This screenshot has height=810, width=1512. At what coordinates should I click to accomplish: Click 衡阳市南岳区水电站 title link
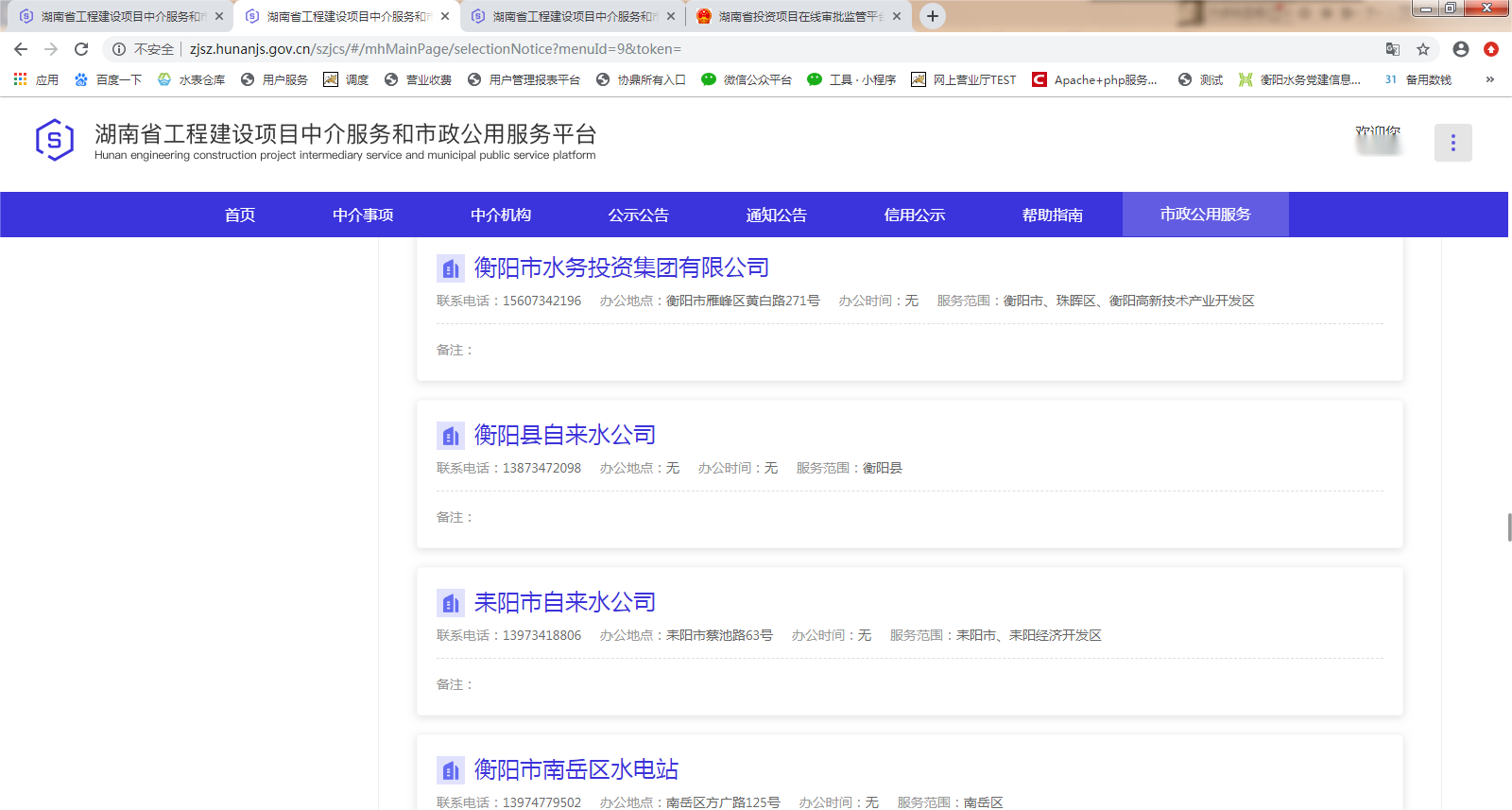click(576, 770)
